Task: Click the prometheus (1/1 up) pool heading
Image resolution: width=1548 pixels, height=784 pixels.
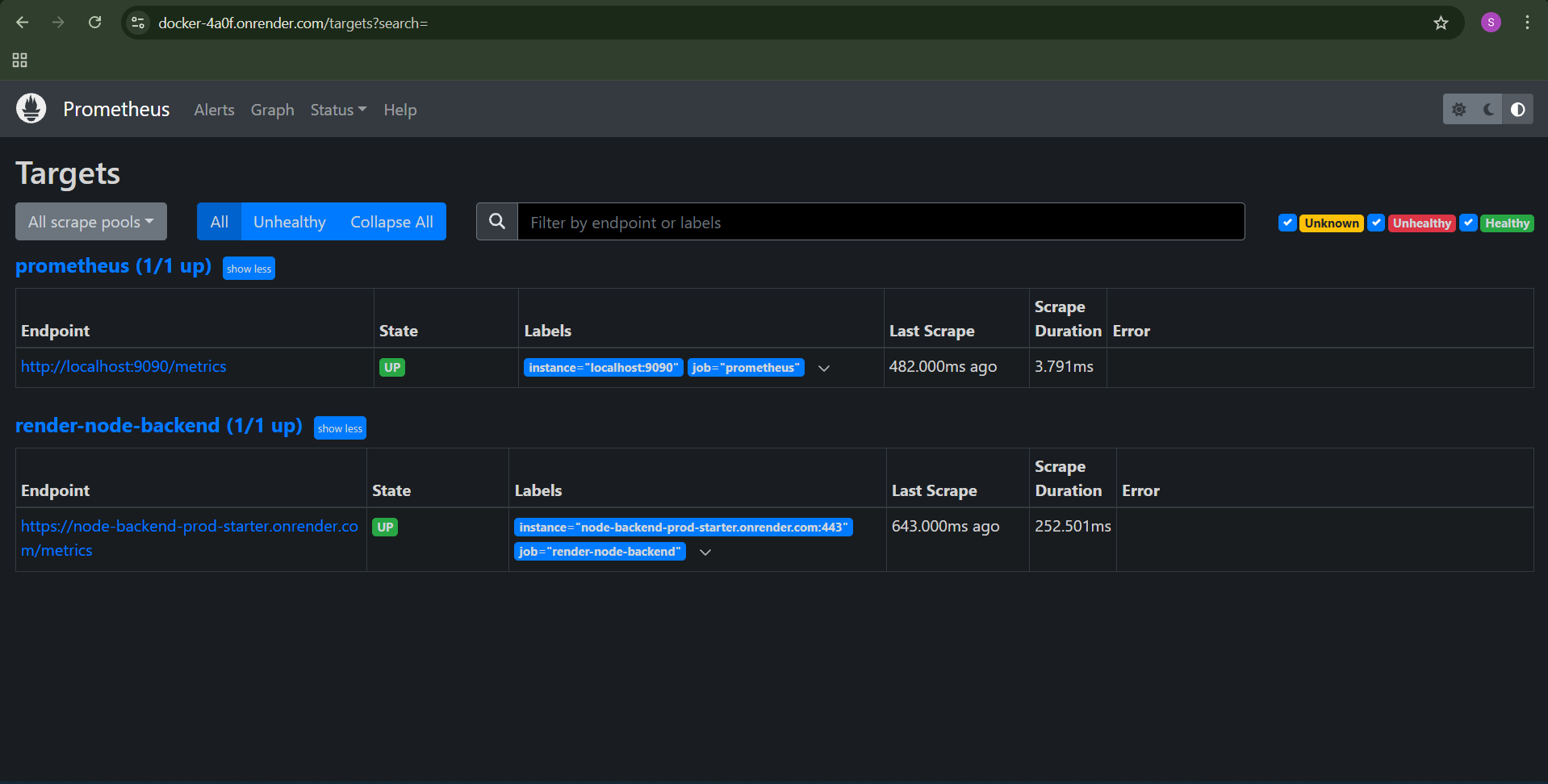Action: coord(113,265)
